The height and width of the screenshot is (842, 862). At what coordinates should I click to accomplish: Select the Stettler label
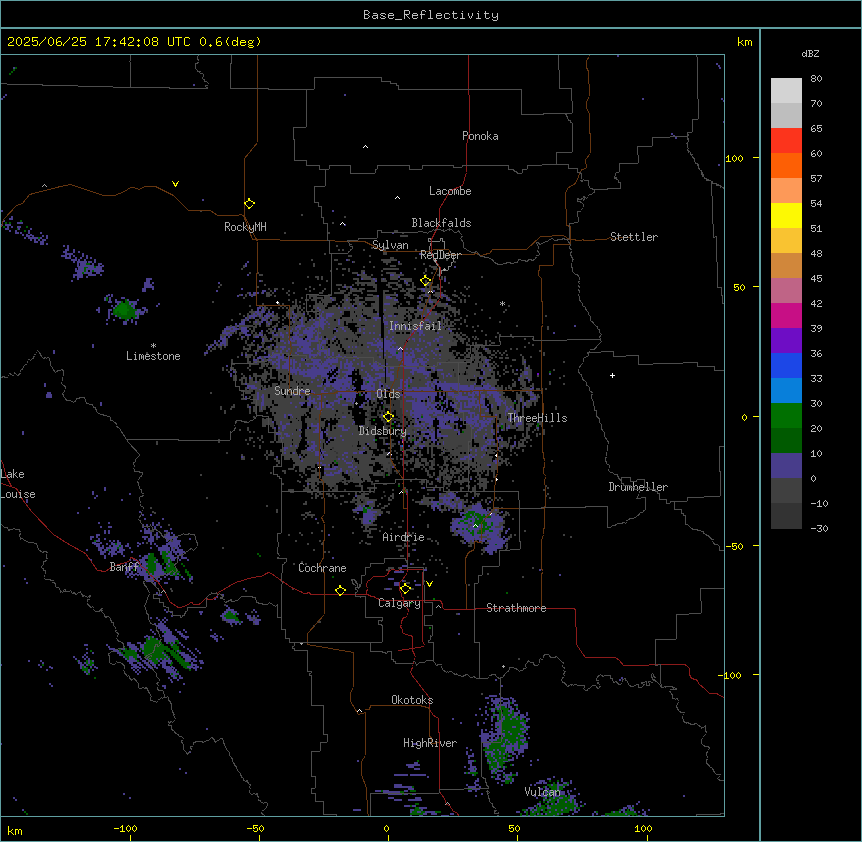[x=634, y=237]
